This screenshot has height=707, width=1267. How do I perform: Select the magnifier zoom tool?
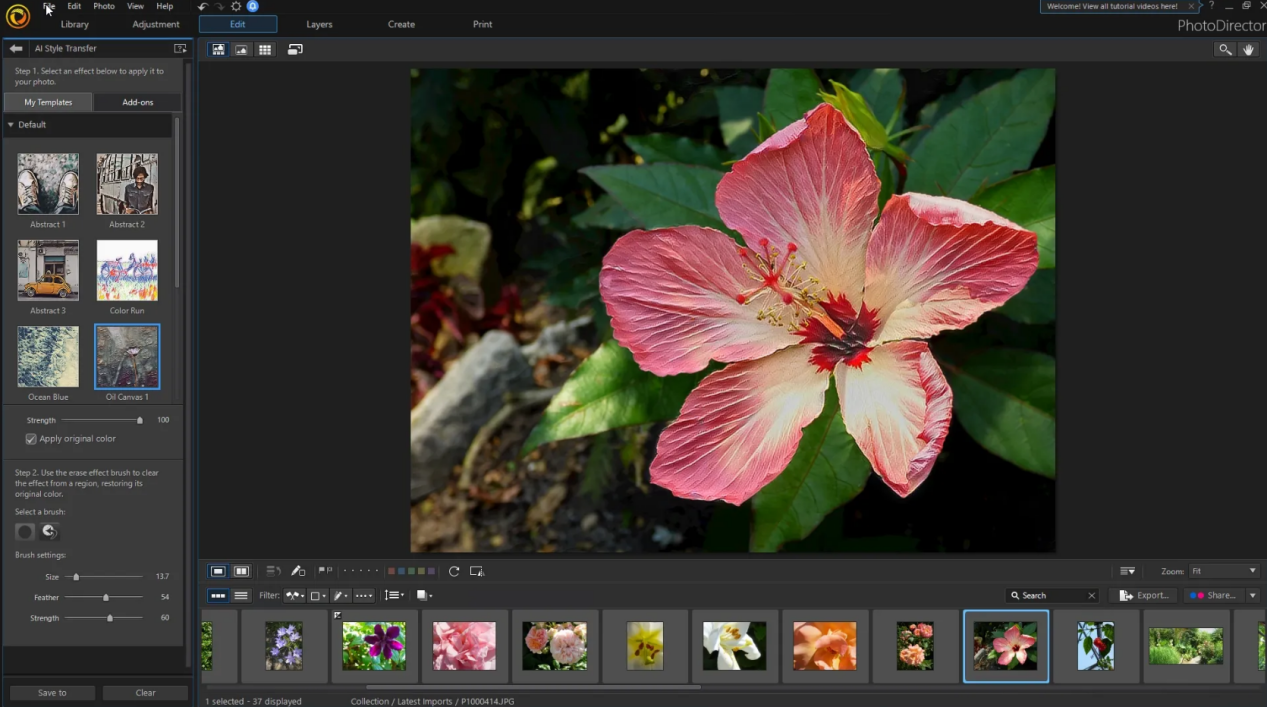[1224, 49]
